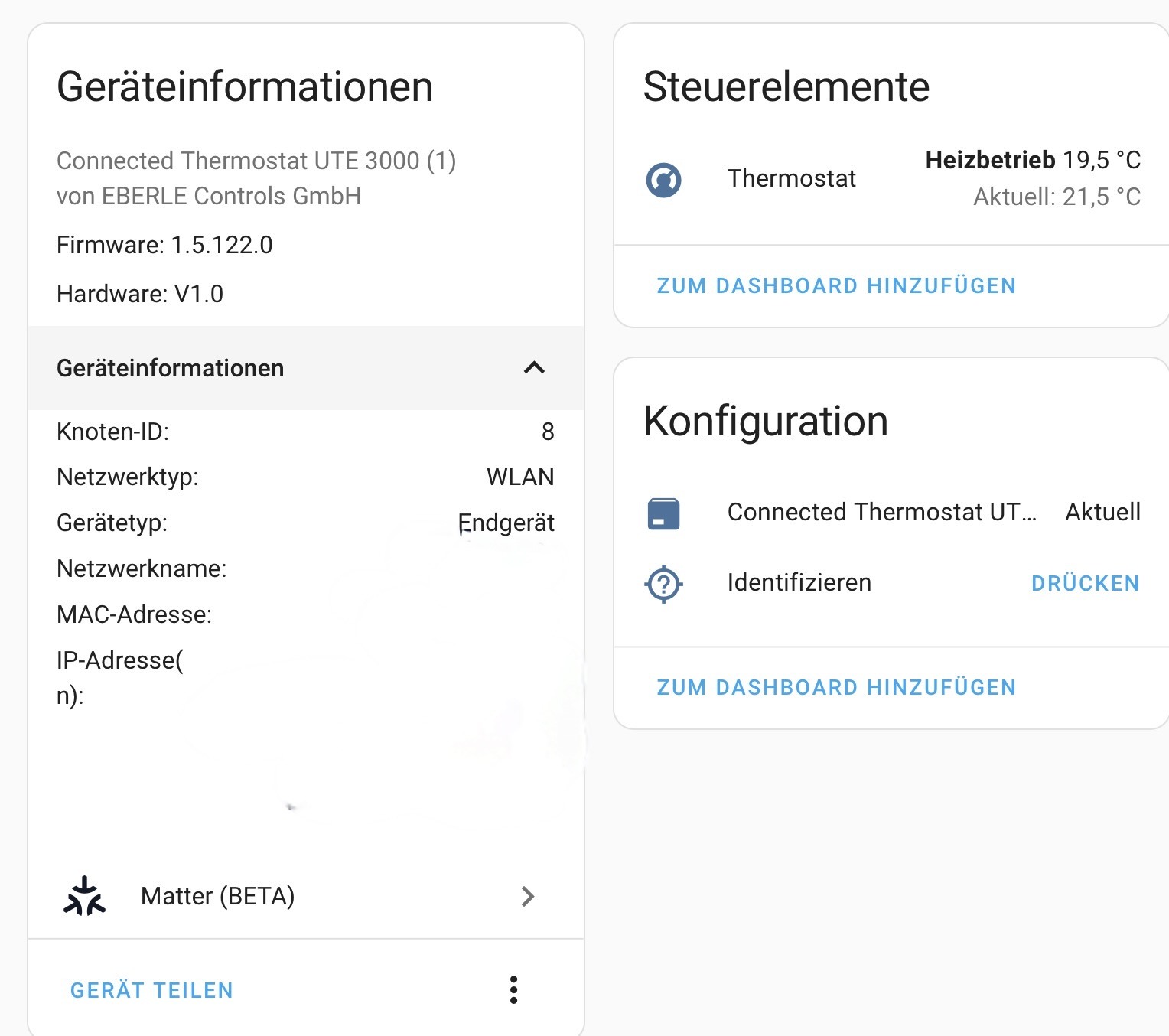1169x1036 pixels.
Task: Click the Identifizieren crosshair icon
Action: coord(663,585)
